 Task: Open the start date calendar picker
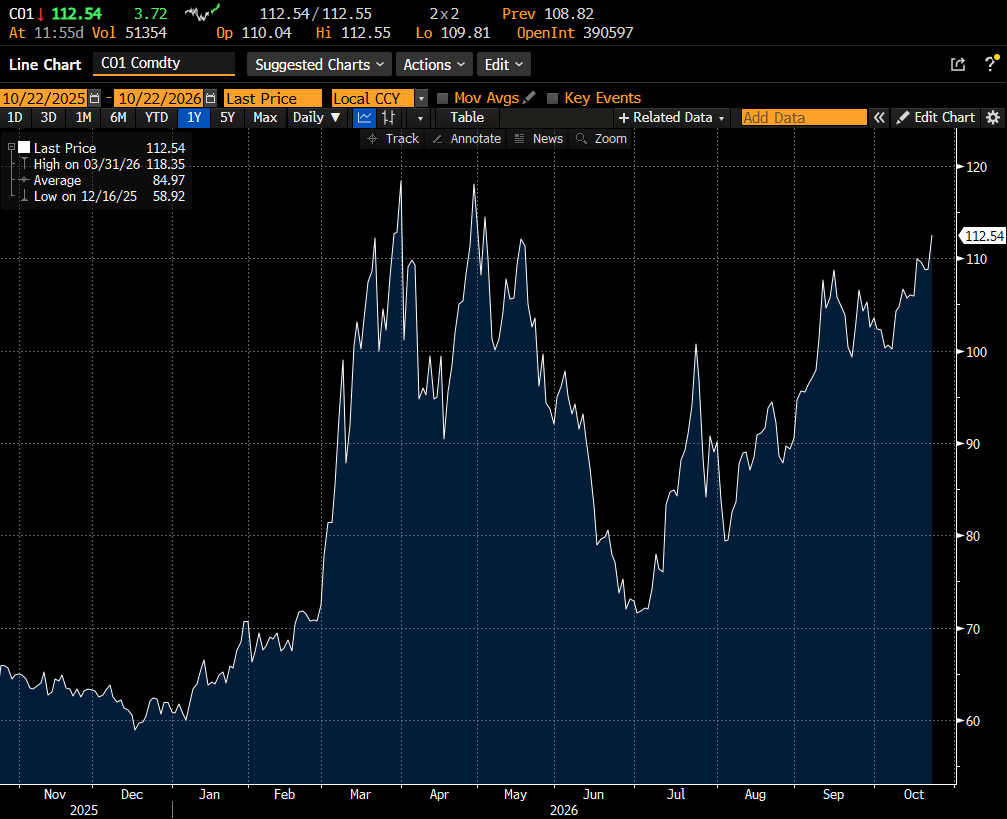pos(94,98)
